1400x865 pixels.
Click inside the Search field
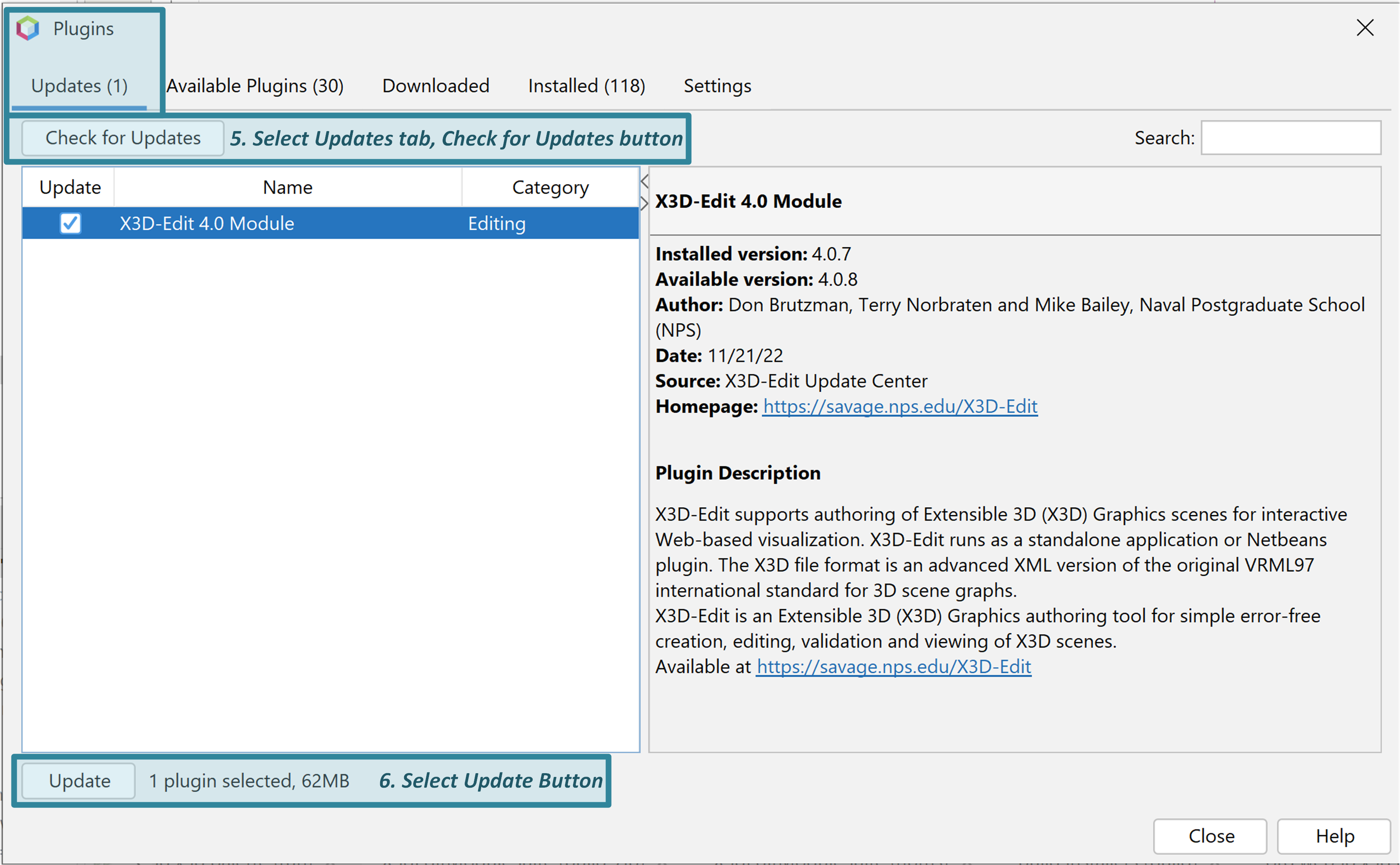point(1291,137)
